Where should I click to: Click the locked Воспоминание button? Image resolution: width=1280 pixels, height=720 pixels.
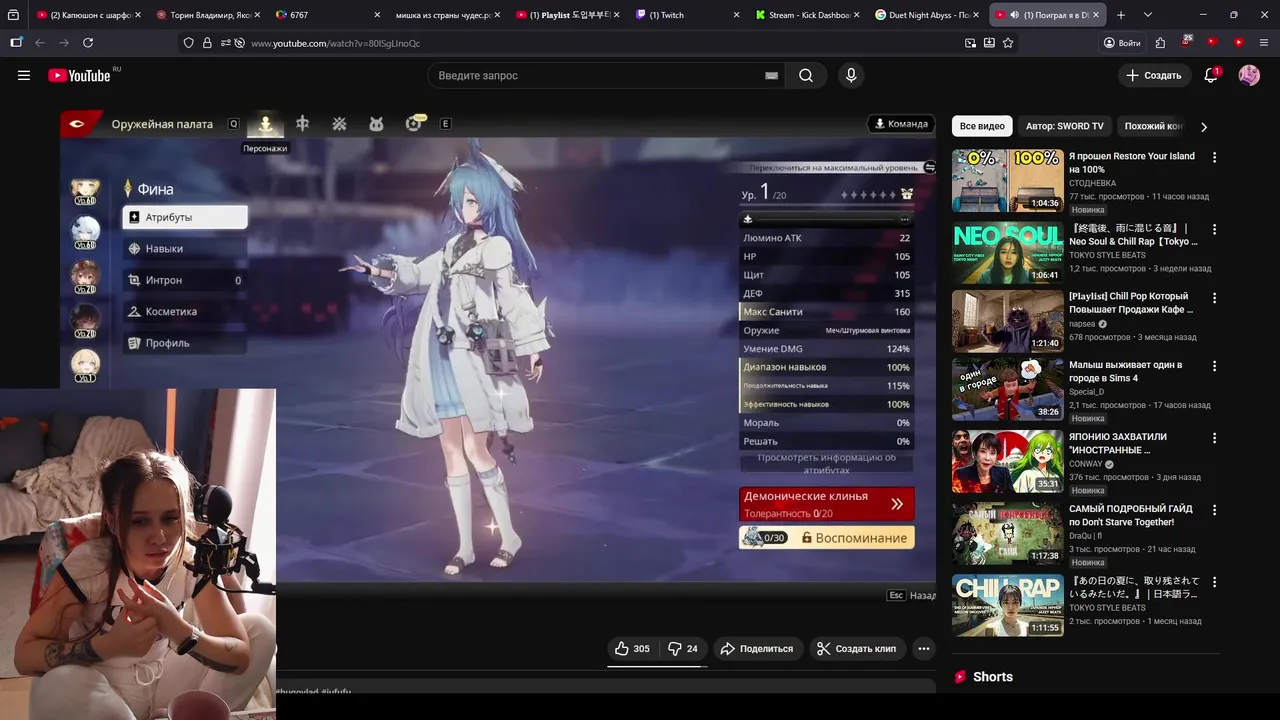(826, 538)
